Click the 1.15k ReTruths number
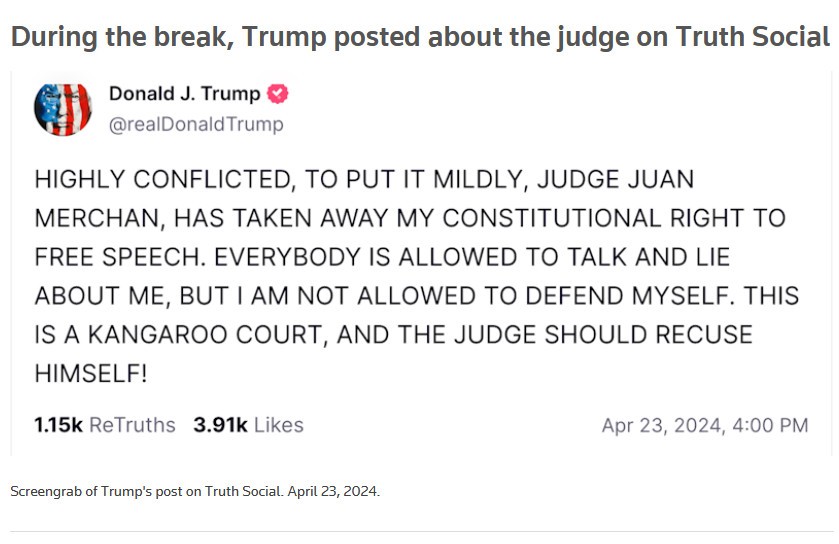Screen dimensions: 839x544 coord(58,425)
